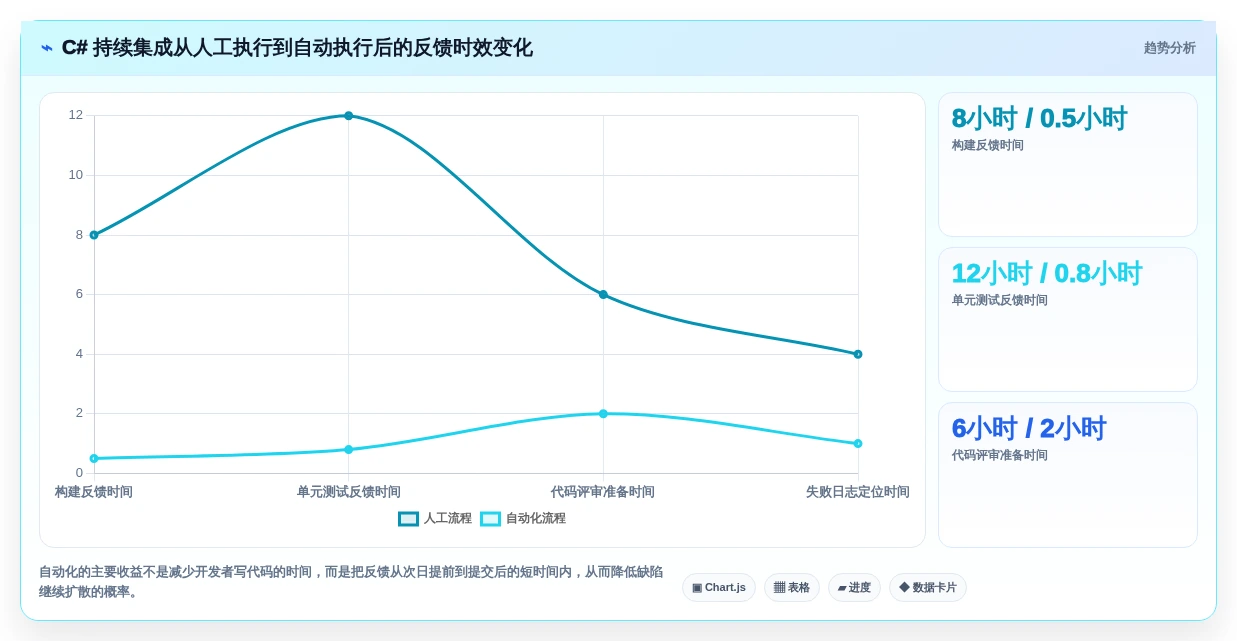Click the 人工流程 peak point at 单元测试反馈时间
Screen dimensions: 1237x641
coord(349,116)
